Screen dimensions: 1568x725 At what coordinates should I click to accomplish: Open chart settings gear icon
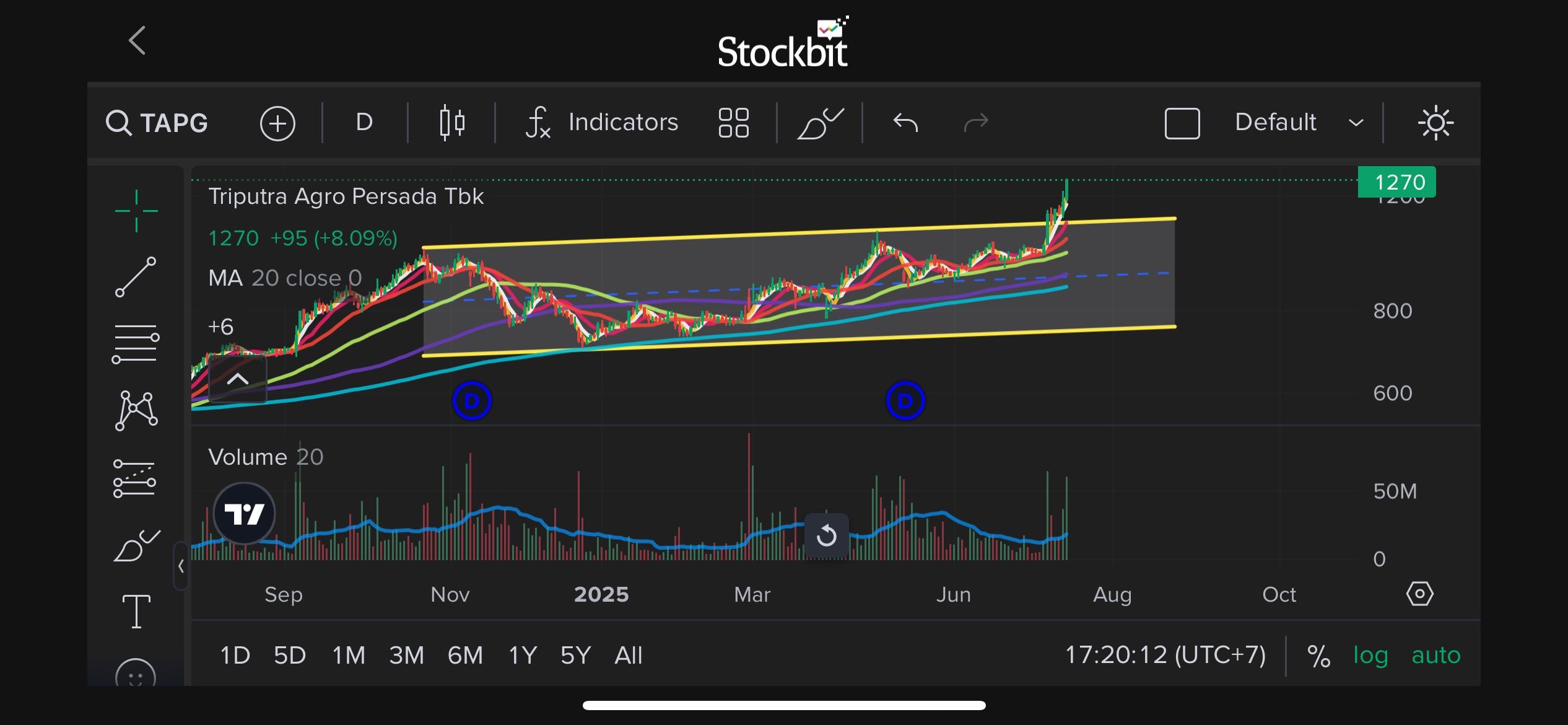pyautogui.click(x=1419, y=594)
